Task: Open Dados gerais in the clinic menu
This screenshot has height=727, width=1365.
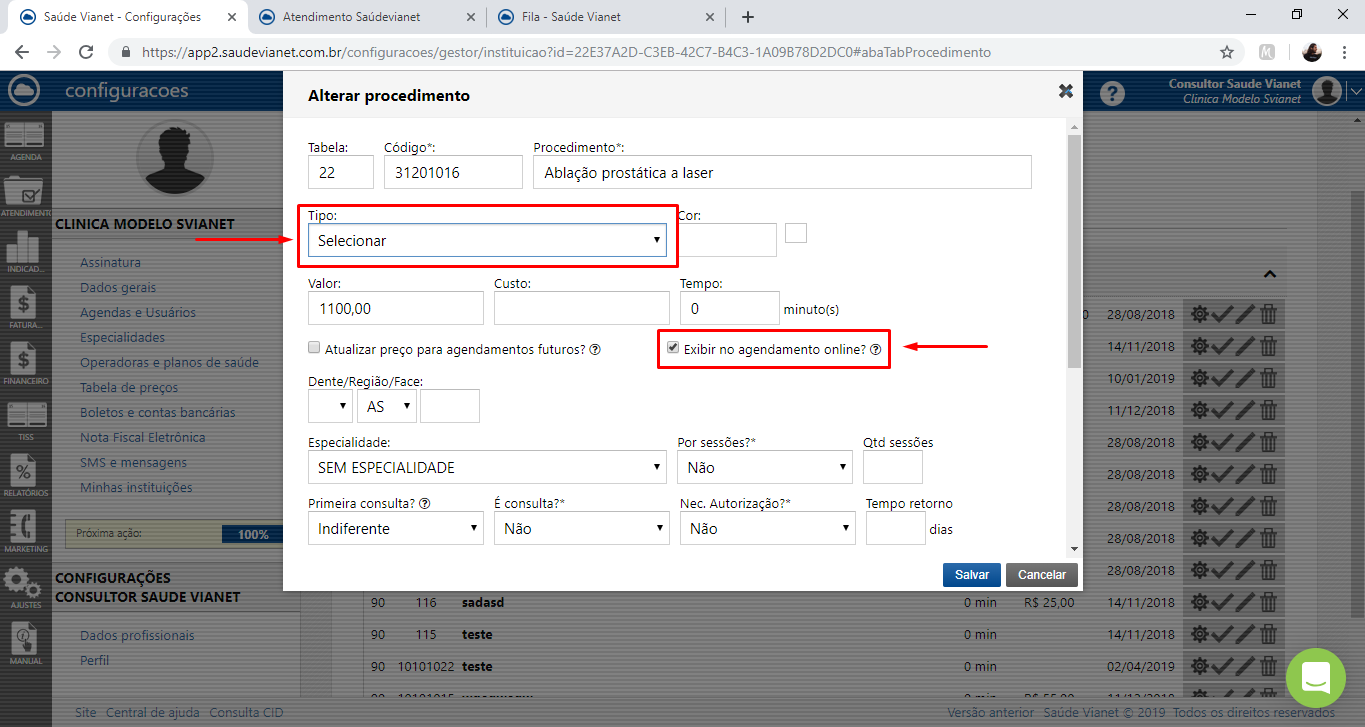Action: pos(118,288)
